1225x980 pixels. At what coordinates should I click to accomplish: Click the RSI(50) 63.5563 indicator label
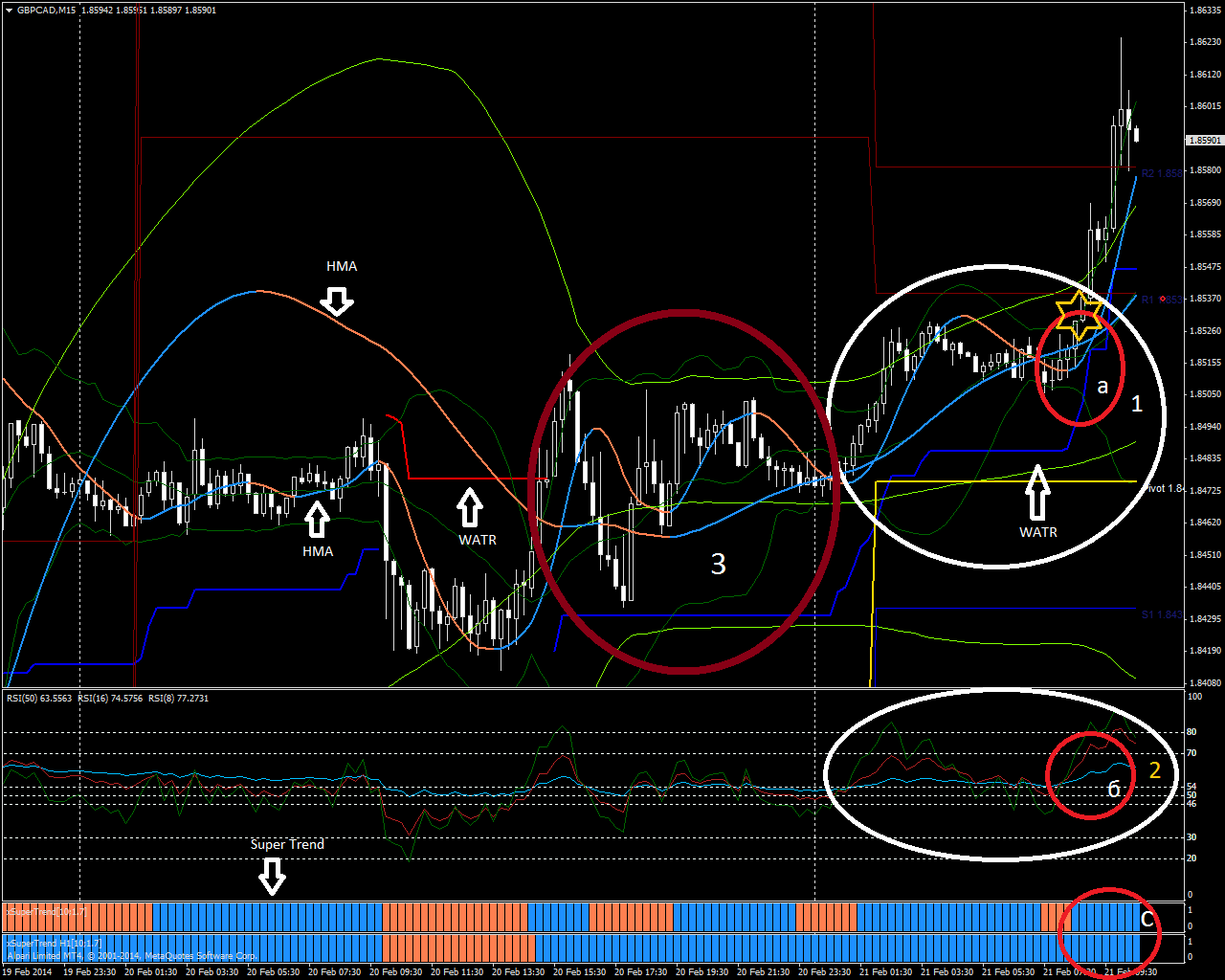(39, 699)
